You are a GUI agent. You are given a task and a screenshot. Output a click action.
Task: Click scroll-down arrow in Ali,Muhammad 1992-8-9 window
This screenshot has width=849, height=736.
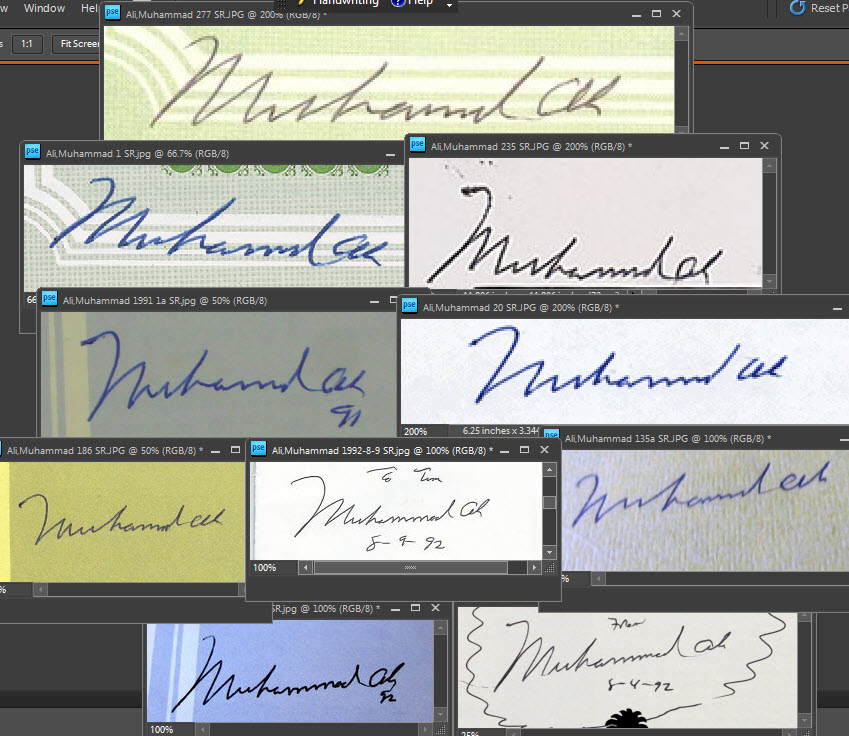tap(550, 552)
